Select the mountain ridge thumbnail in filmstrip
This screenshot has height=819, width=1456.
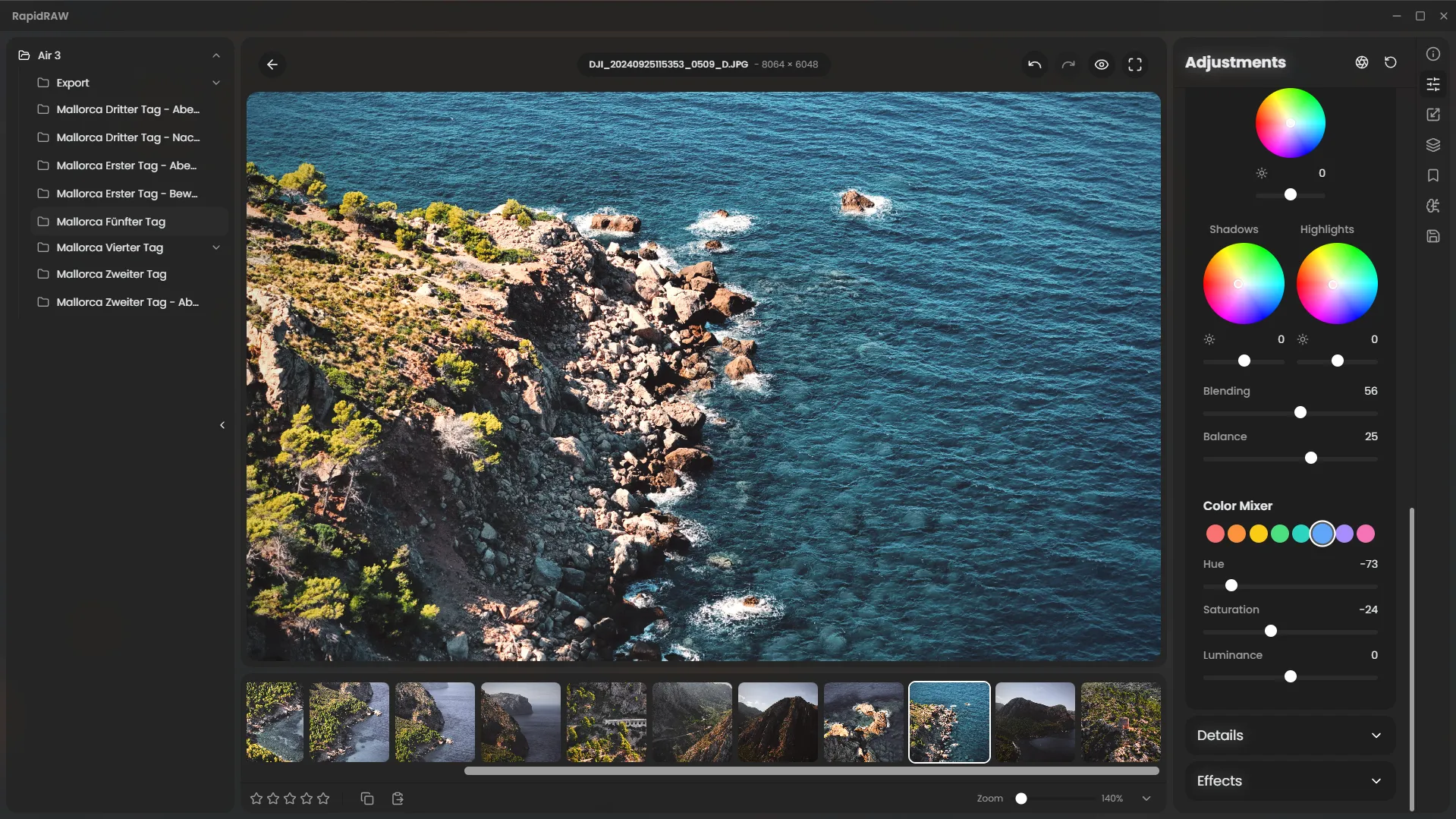tap(778, 722)
